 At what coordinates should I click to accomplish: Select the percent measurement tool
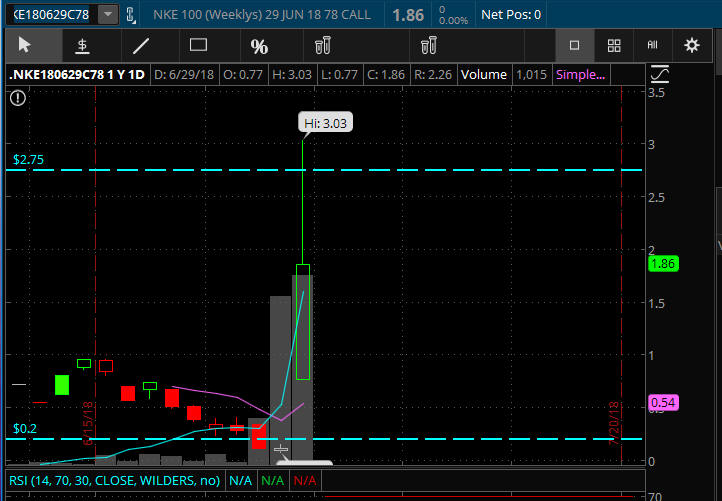pos(259,46)
